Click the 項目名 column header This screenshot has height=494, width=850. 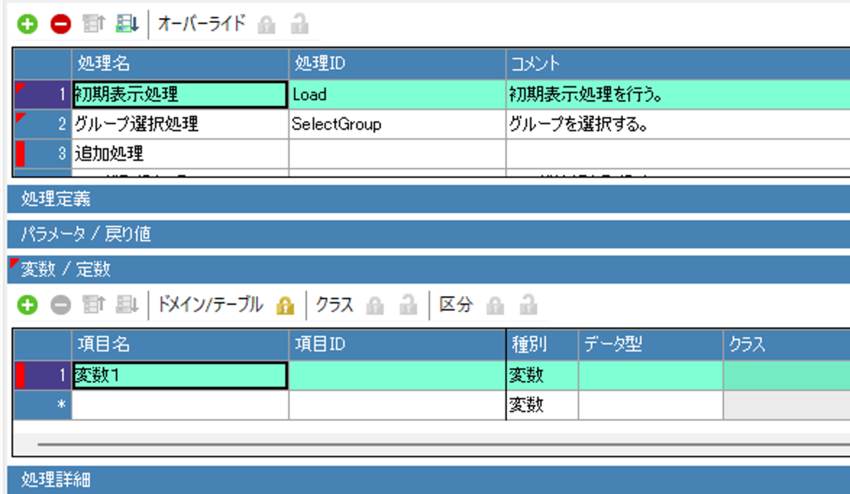click(x=180, y=344)
